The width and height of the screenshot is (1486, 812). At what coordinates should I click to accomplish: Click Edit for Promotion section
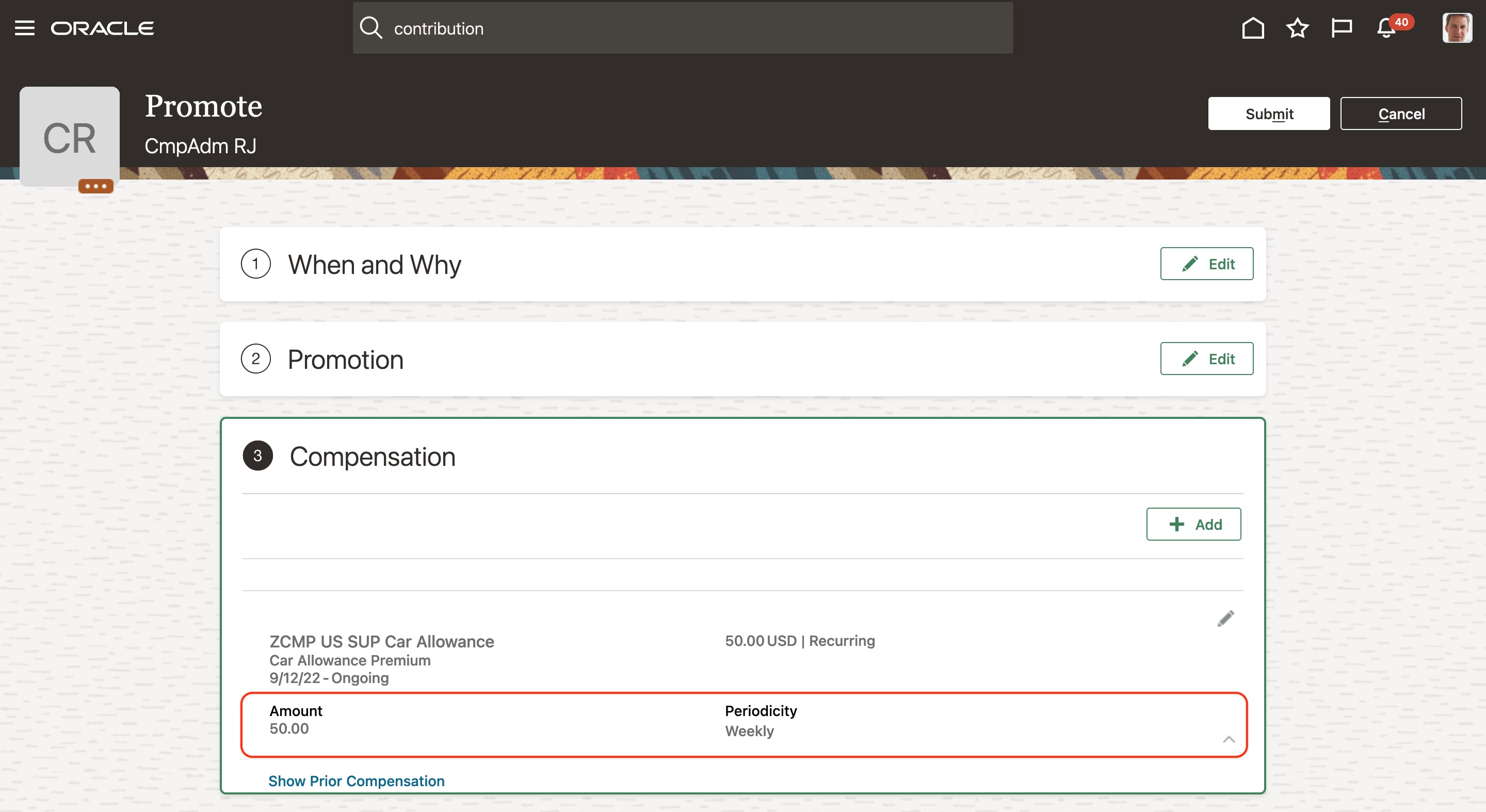[1206, 359]
